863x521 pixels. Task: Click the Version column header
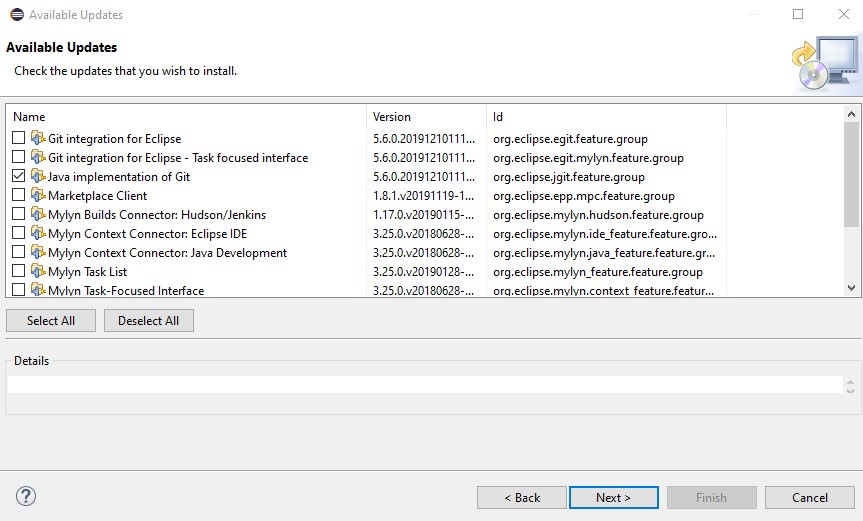427,117
